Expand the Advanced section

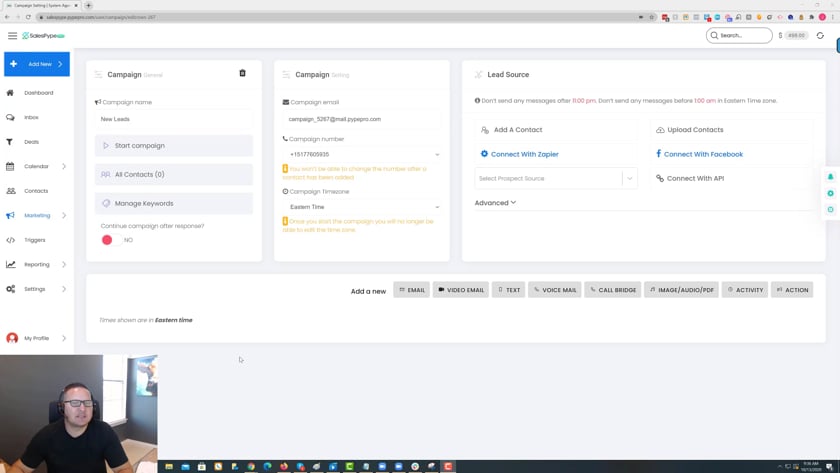495,203
